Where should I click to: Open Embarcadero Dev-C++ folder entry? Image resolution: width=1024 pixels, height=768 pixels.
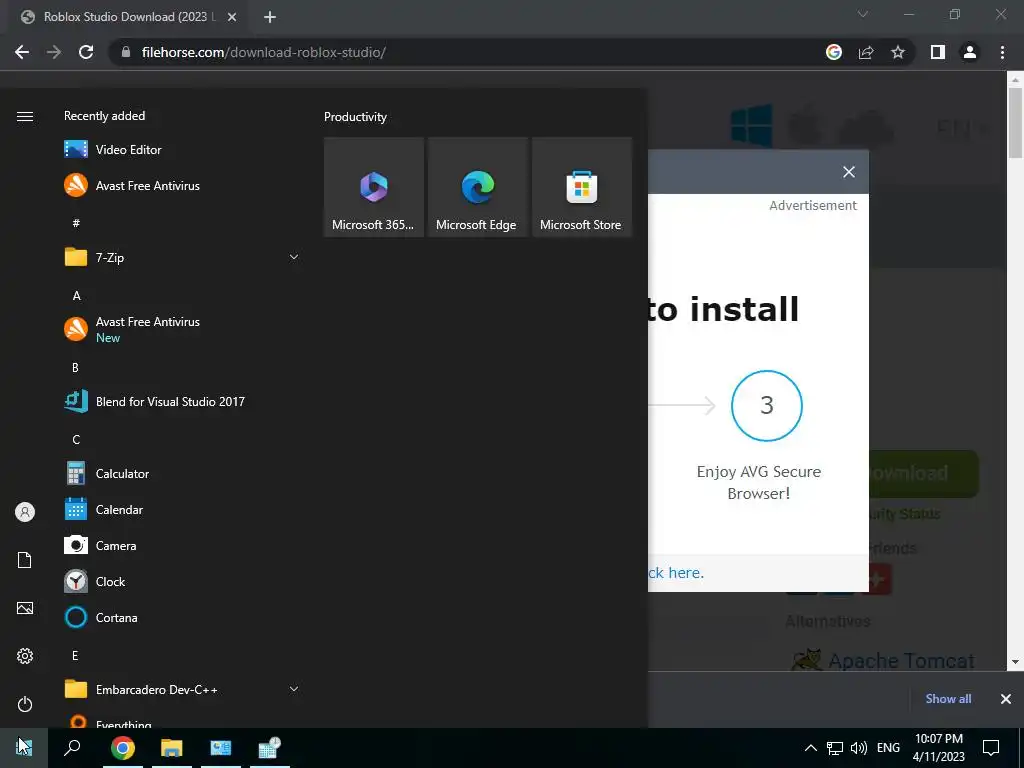180,689
